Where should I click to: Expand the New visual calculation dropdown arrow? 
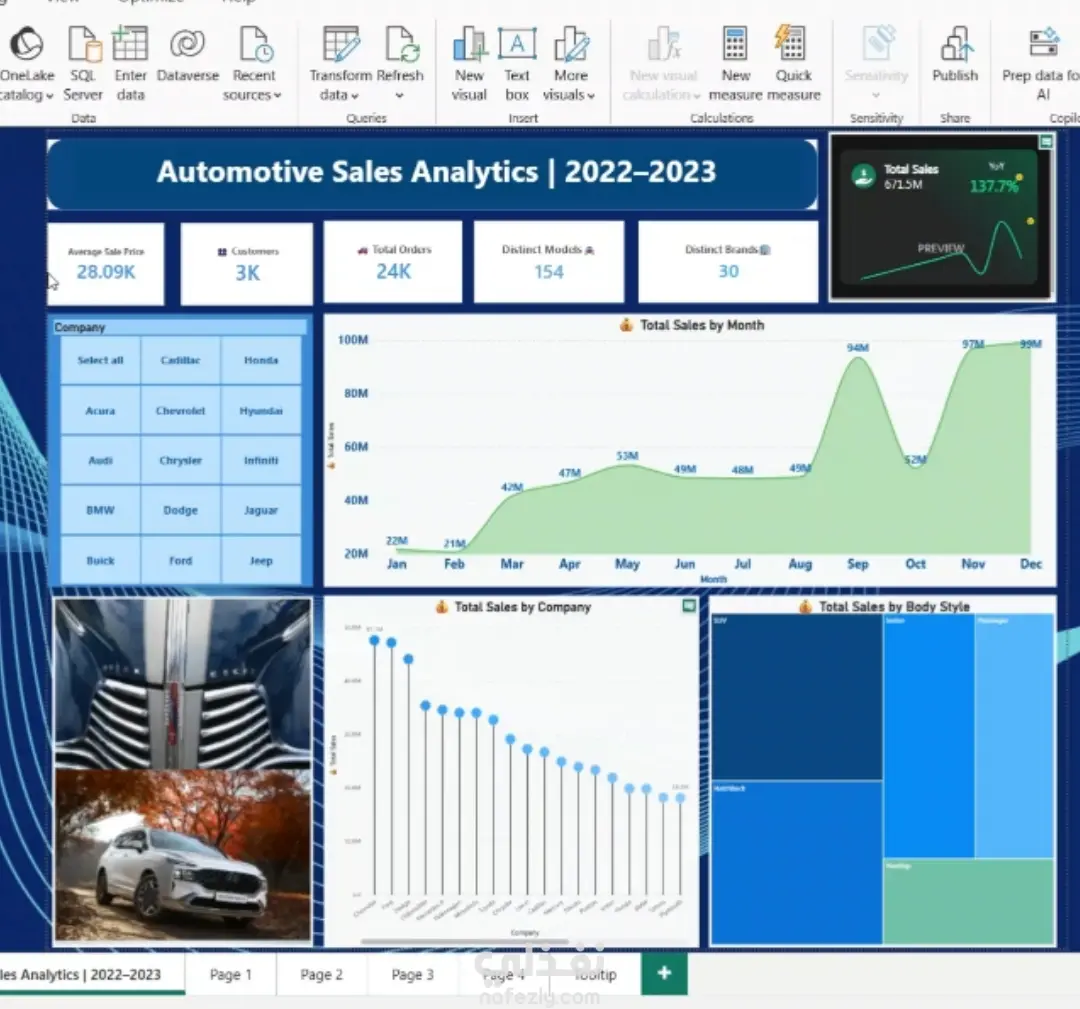coord(696,95)
